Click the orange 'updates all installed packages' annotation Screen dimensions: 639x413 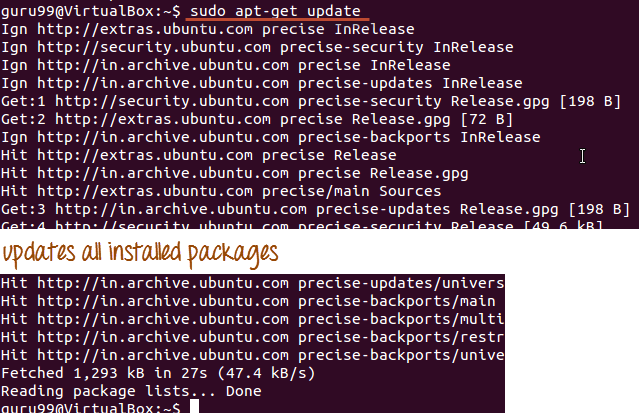point(140,250)
